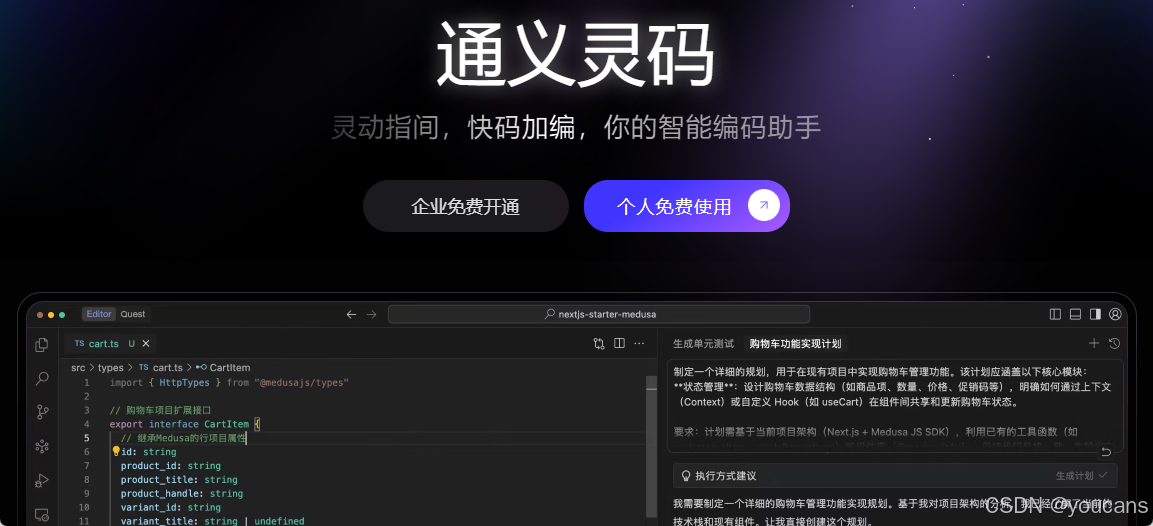Screen dimensions: 1153x526
Task: Open the Explorer files icon in sidebar
Action: pyautogui.click(x=42, y=344)
